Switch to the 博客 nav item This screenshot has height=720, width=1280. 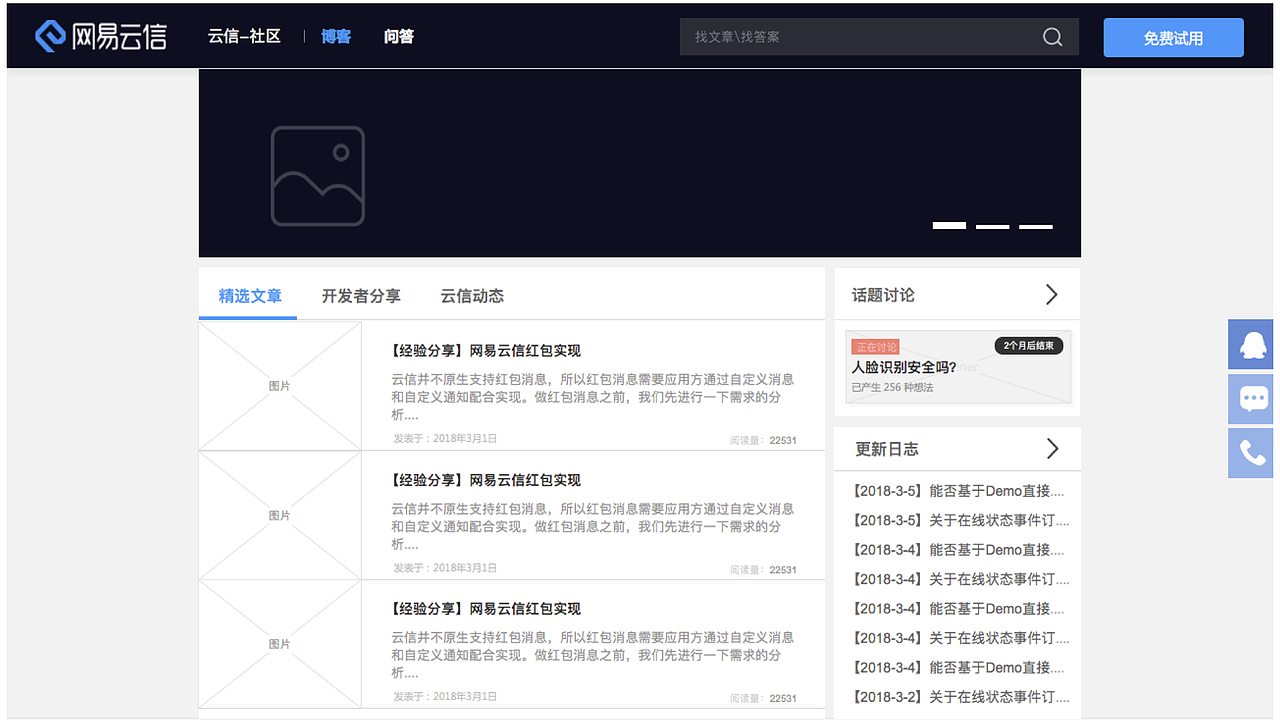336,36
